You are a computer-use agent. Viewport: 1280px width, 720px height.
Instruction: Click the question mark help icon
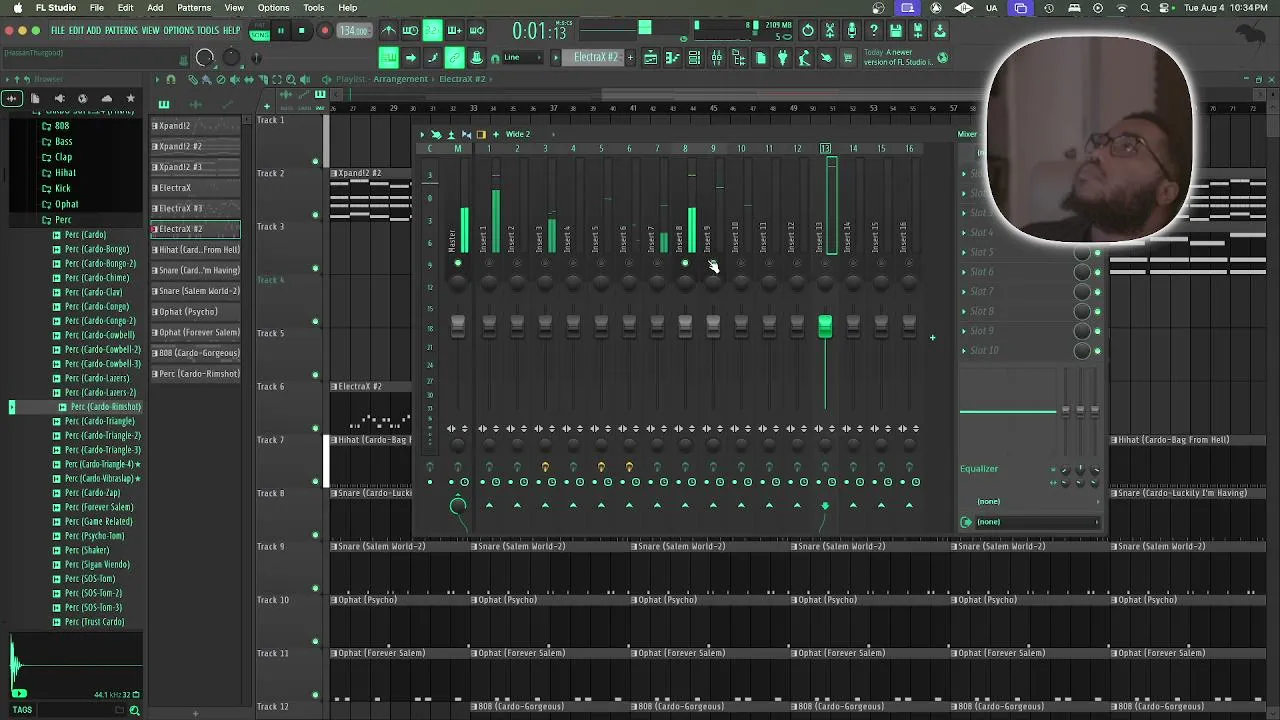tap(874, 31)
